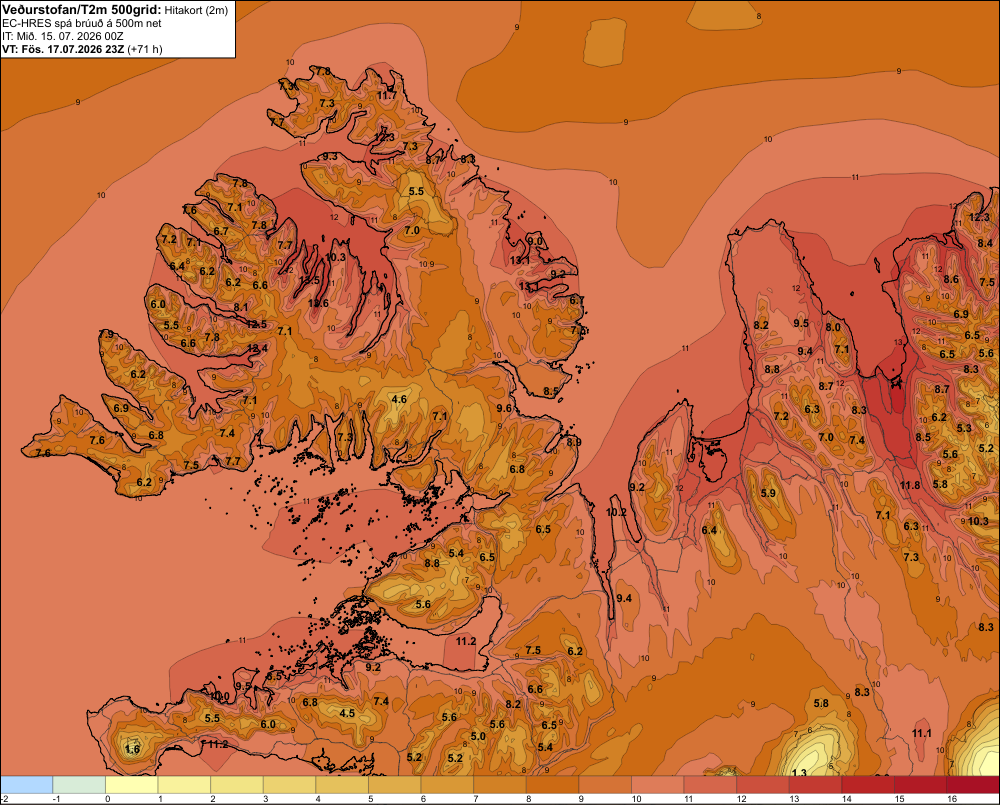1000x805 pixels.
Task: Click the 'EC-HRES spá brúuð á 500m net' line
Action: click(82, 23)
